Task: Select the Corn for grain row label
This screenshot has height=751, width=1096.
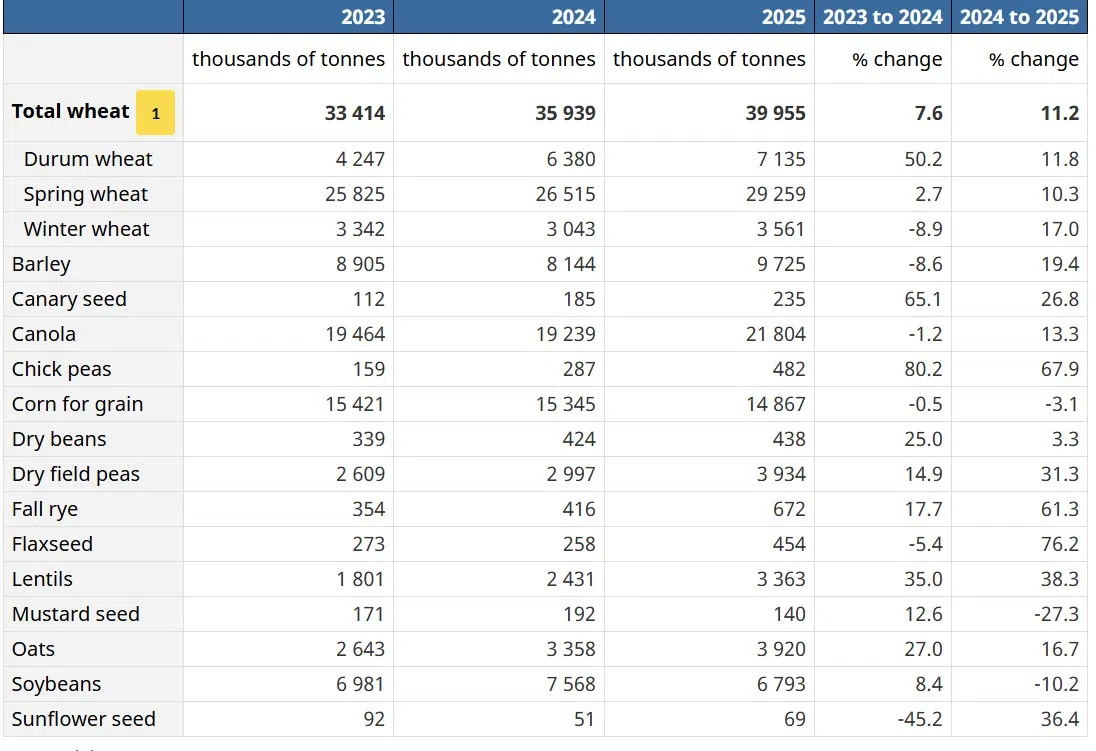Action: point(77,404)
